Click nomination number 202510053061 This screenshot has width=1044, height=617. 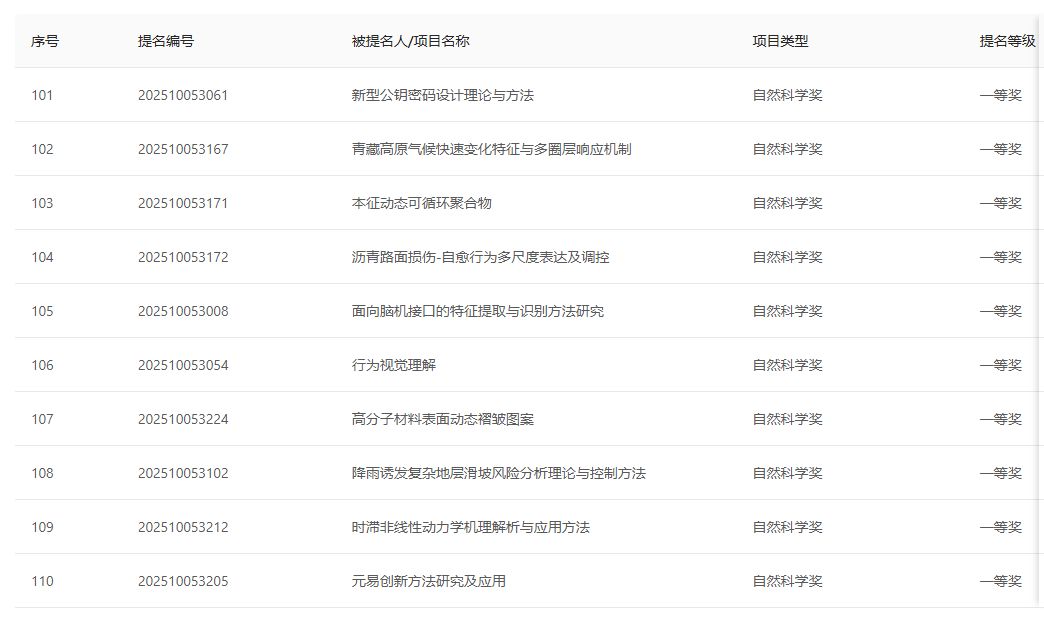tap(183, 95)
